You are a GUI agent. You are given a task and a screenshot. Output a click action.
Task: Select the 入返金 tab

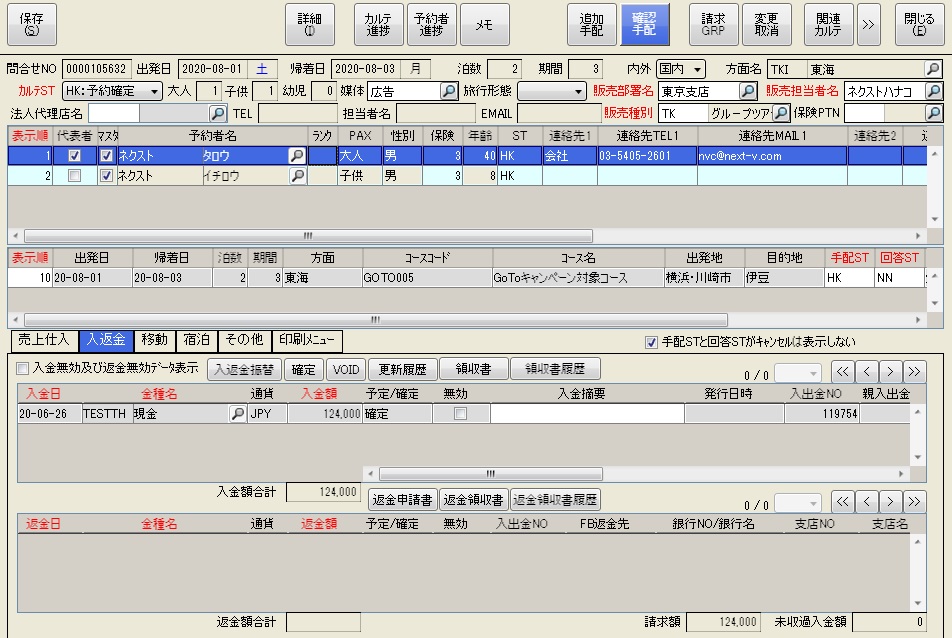(106, 340)
